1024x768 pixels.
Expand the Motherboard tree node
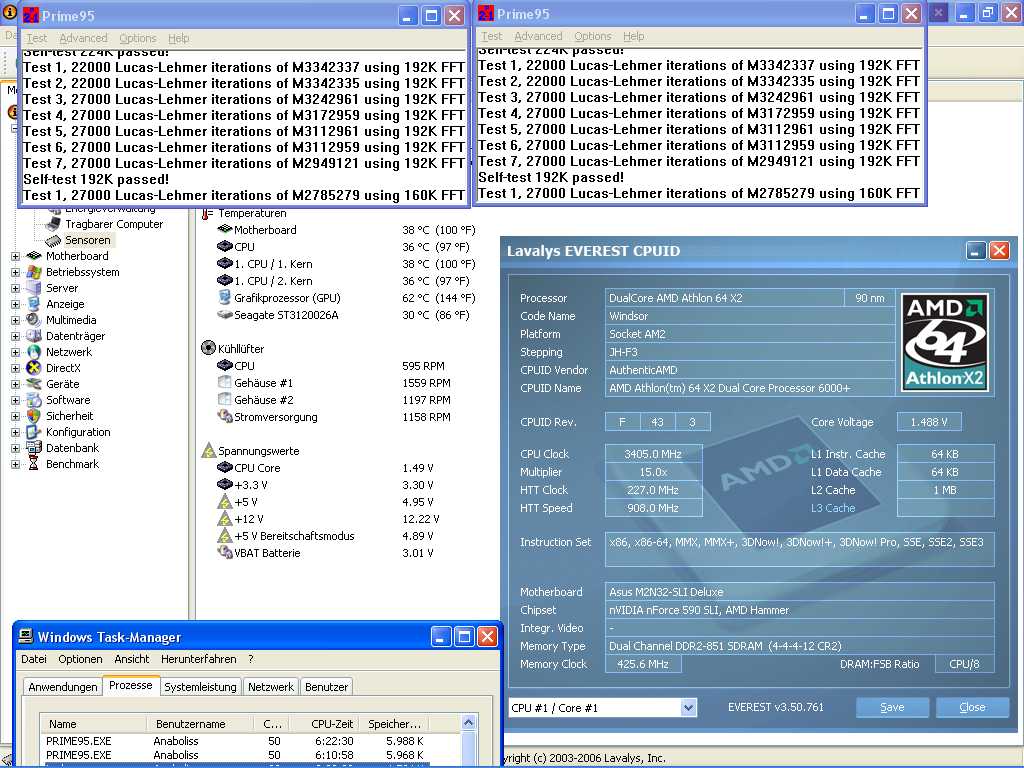(x=15, y=256)
